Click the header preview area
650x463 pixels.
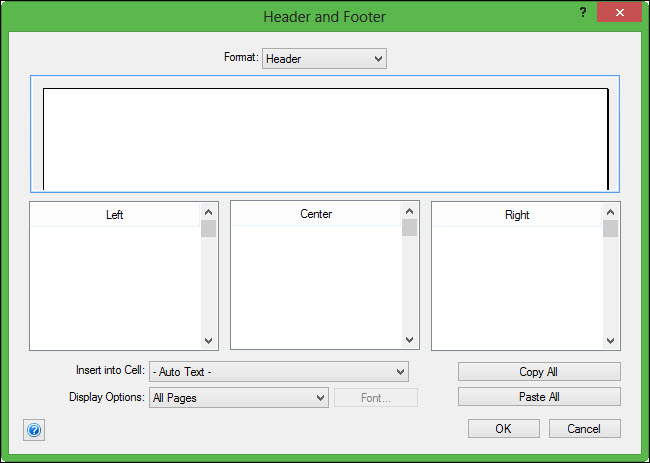tap(325, 137)
